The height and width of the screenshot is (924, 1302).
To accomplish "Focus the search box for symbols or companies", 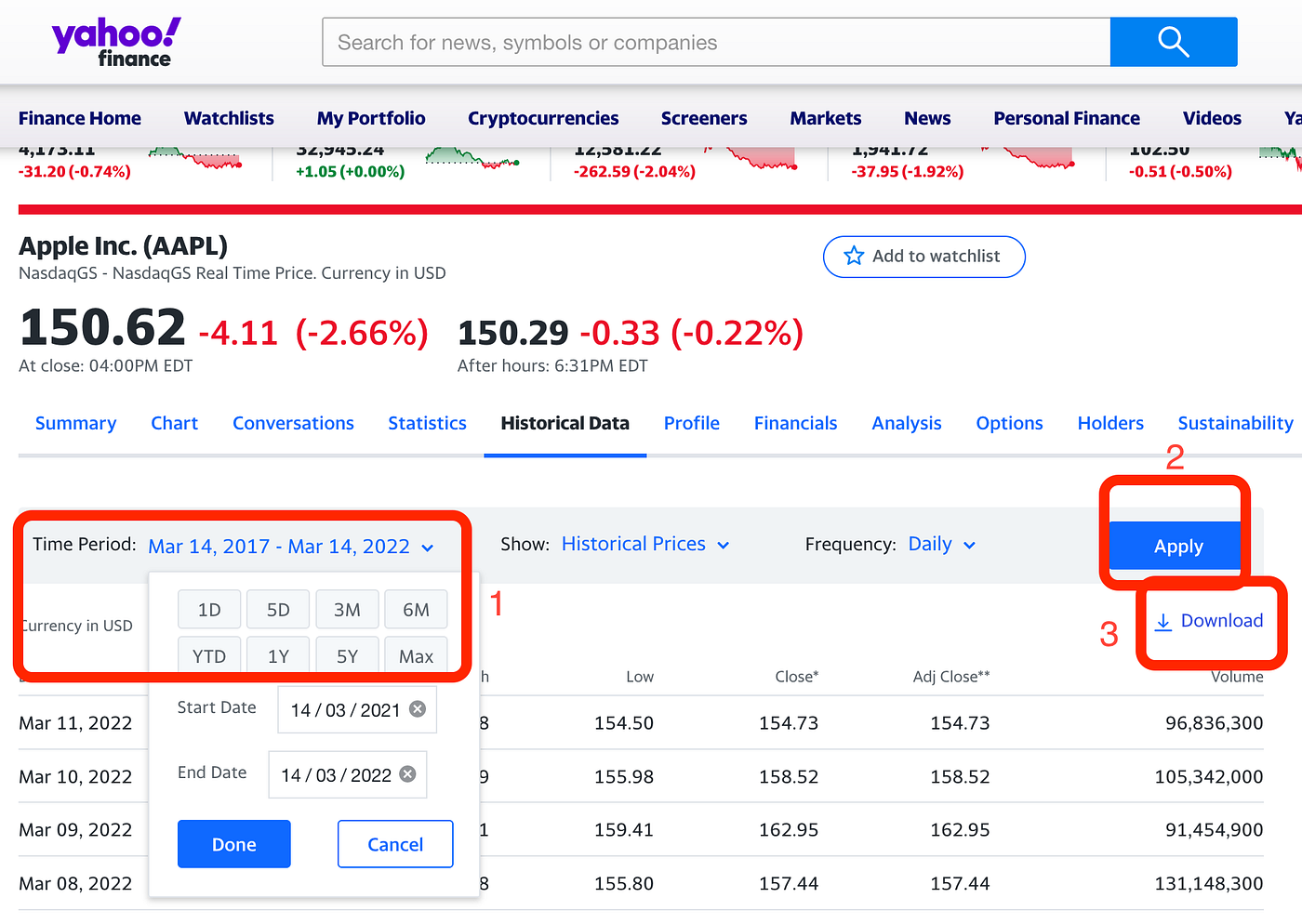I will [716, 42].
